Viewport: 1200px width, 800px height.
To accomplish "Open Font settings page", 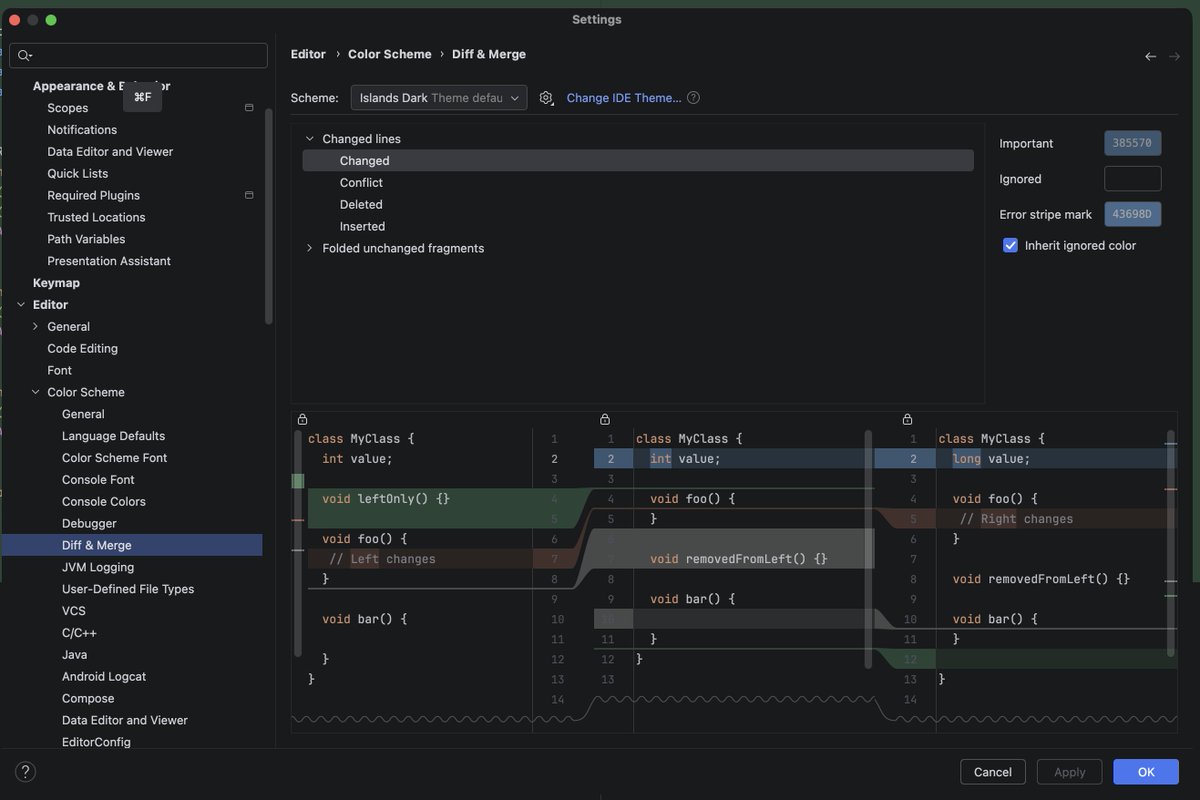I will click(59, 371).
